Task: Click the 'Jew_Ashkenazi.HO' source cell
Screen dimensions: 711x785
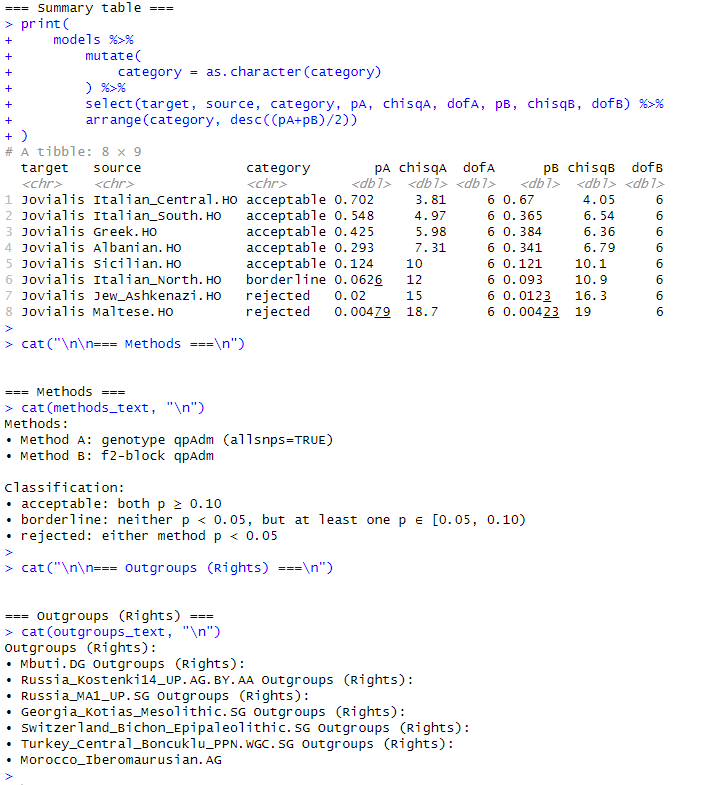Action: 157,296
